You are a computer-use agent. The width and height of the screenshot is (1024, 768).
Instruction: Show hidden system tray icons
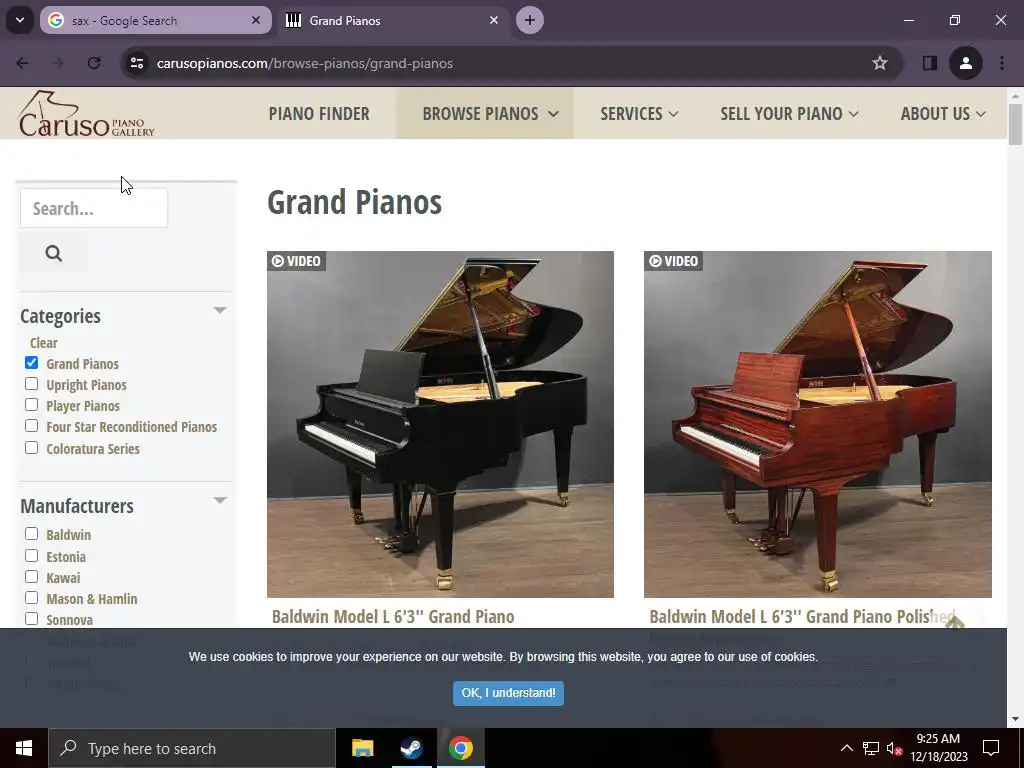tap(846, 748)
